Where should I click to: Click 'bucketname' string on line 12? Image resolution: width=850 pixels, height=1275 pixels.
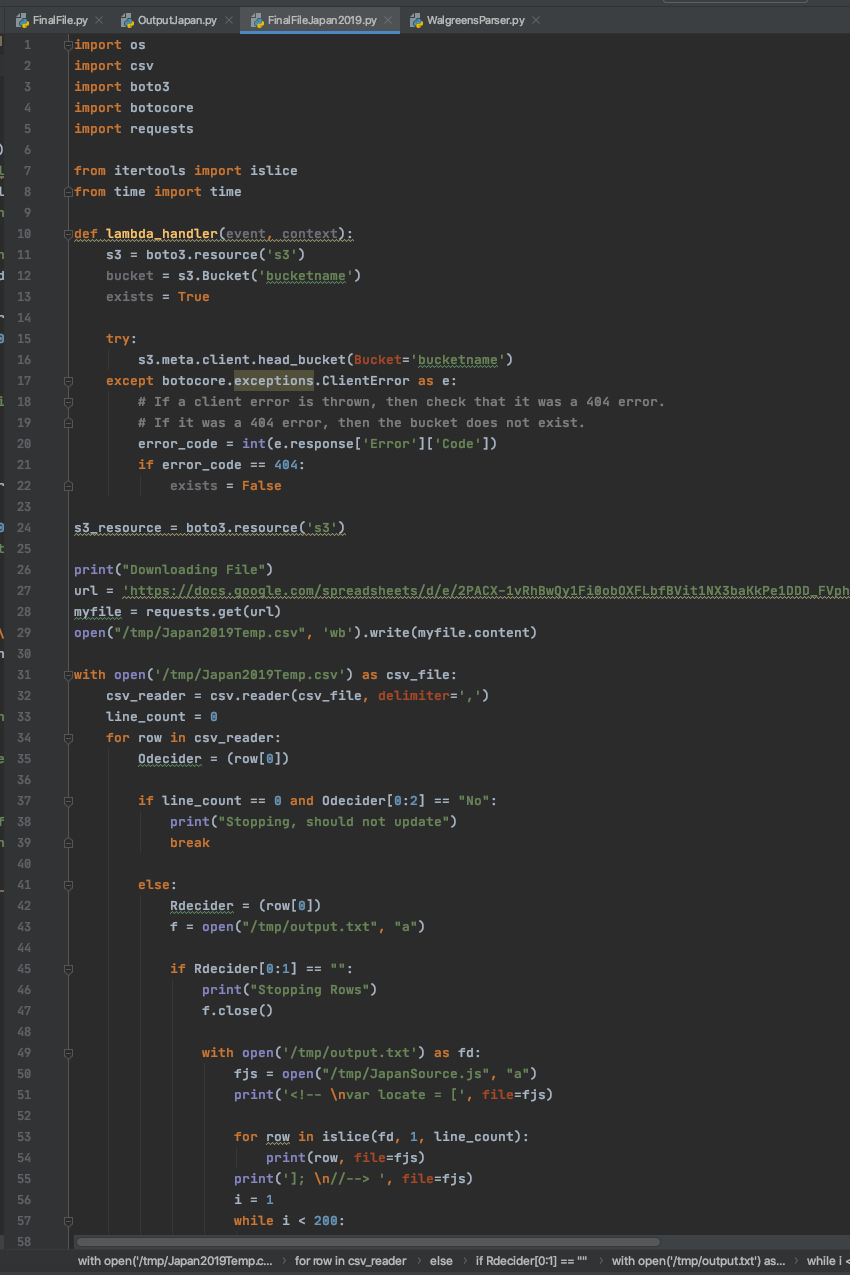tap(306, 276)
